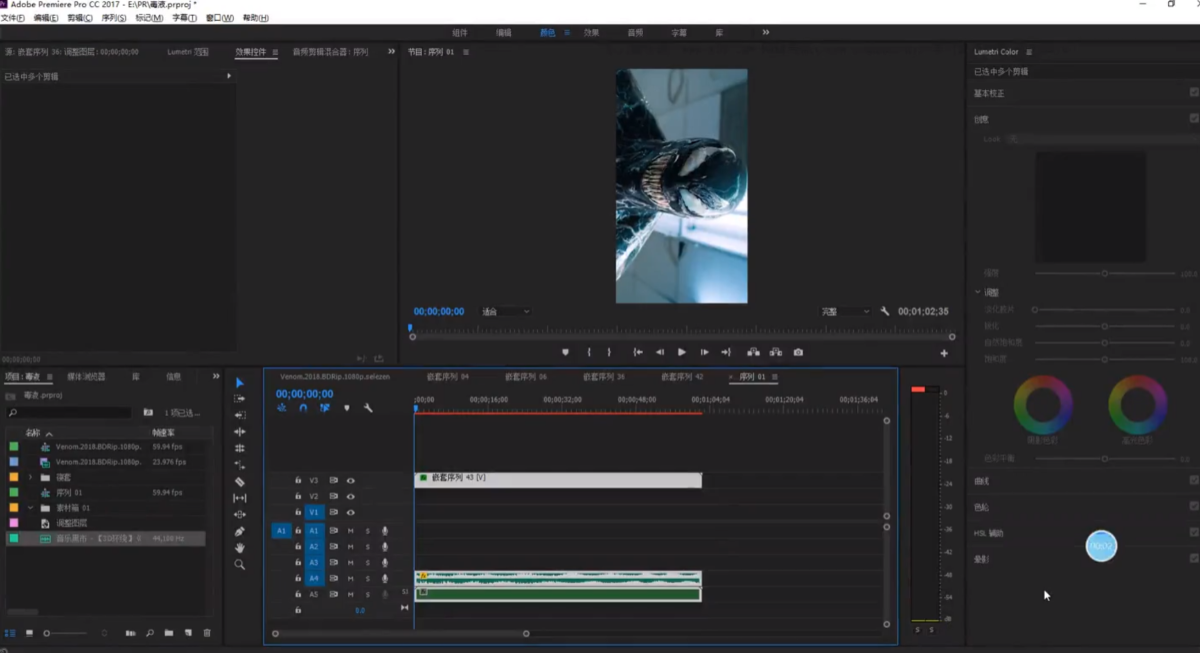Select the Razor tool in the toolbar
The height and width of the screenshot is (653, 1200).
pyautogui.click(x=240, y=481)
